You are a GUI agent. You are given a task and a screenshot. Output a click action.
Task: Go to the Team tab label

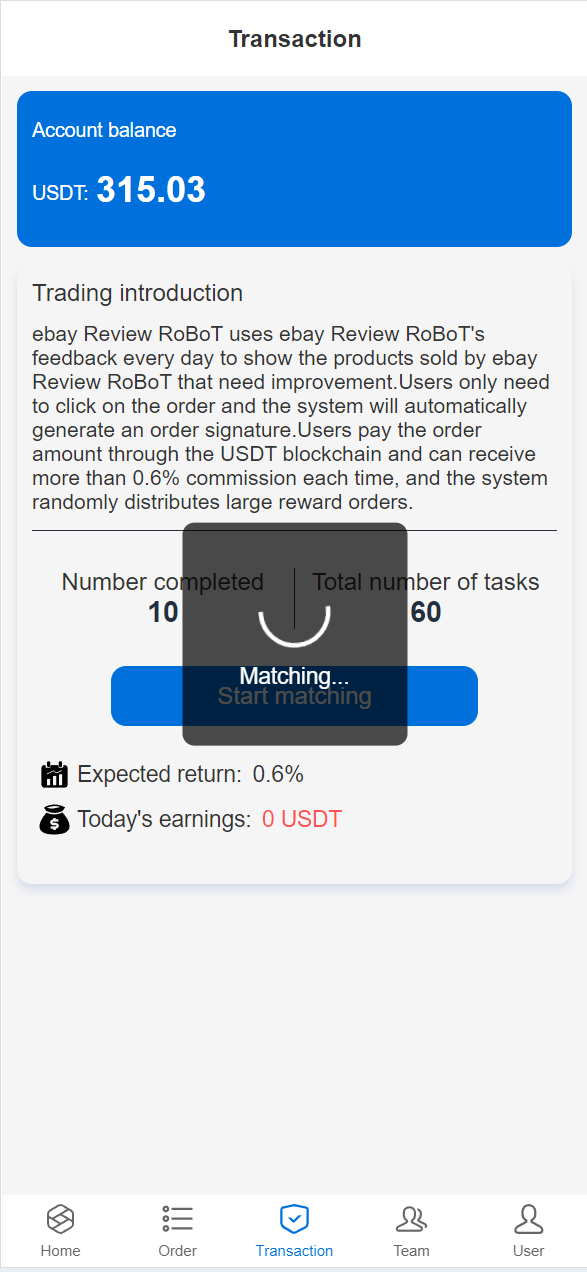411,1251
